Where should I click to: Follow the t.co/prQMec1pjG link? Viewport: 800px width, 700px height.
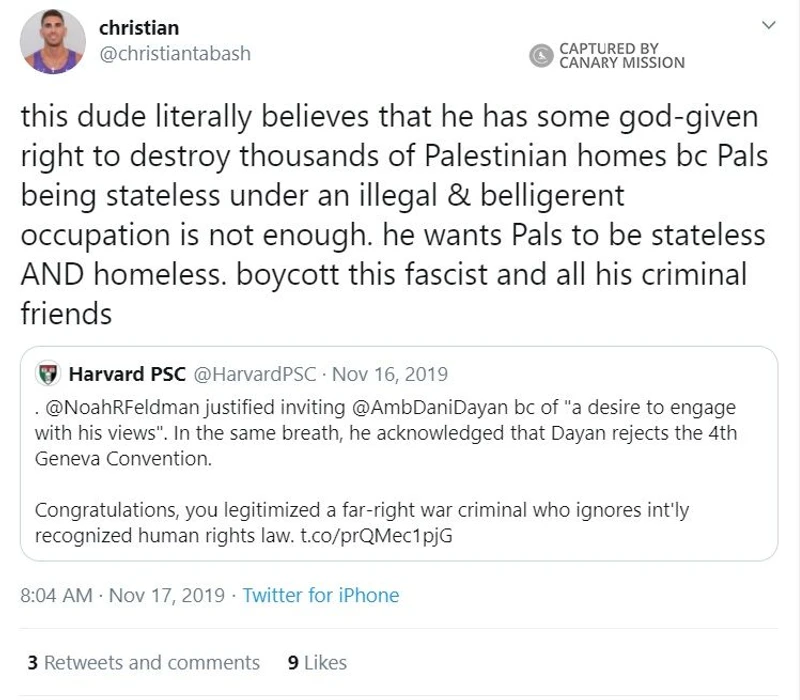(x=377, y=536)
